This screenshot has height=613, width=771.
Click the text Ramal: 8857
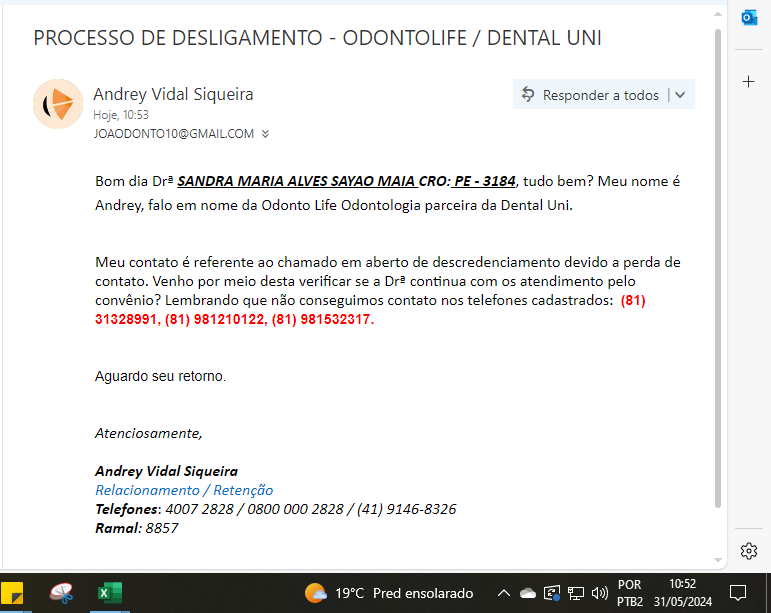(x=136, y=528)
